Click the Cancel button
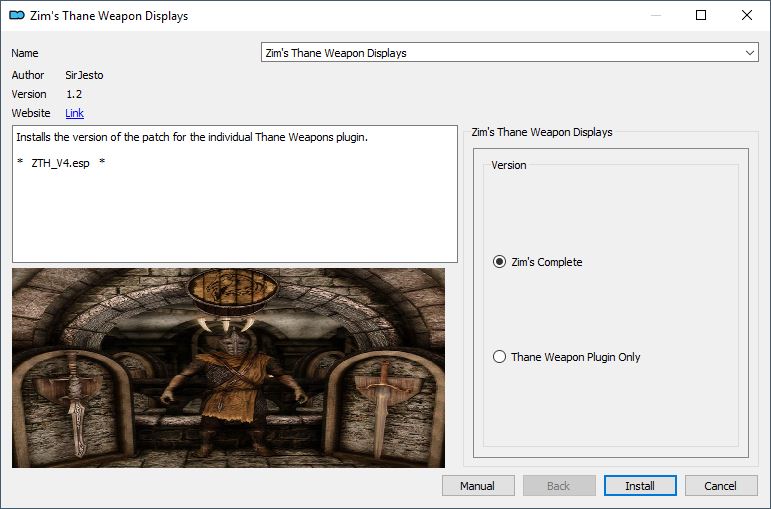 tap(720, 486)
